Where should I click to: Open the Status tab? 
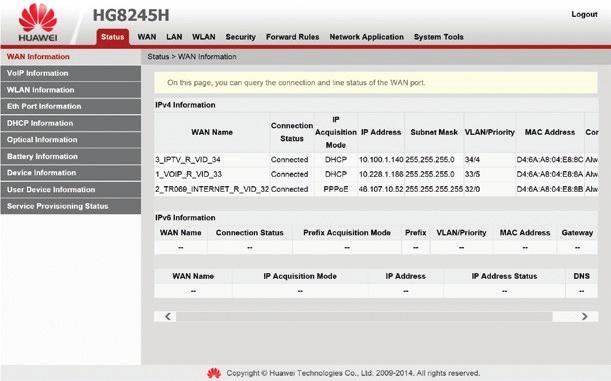pyautogui.click(x=112, y=37)
